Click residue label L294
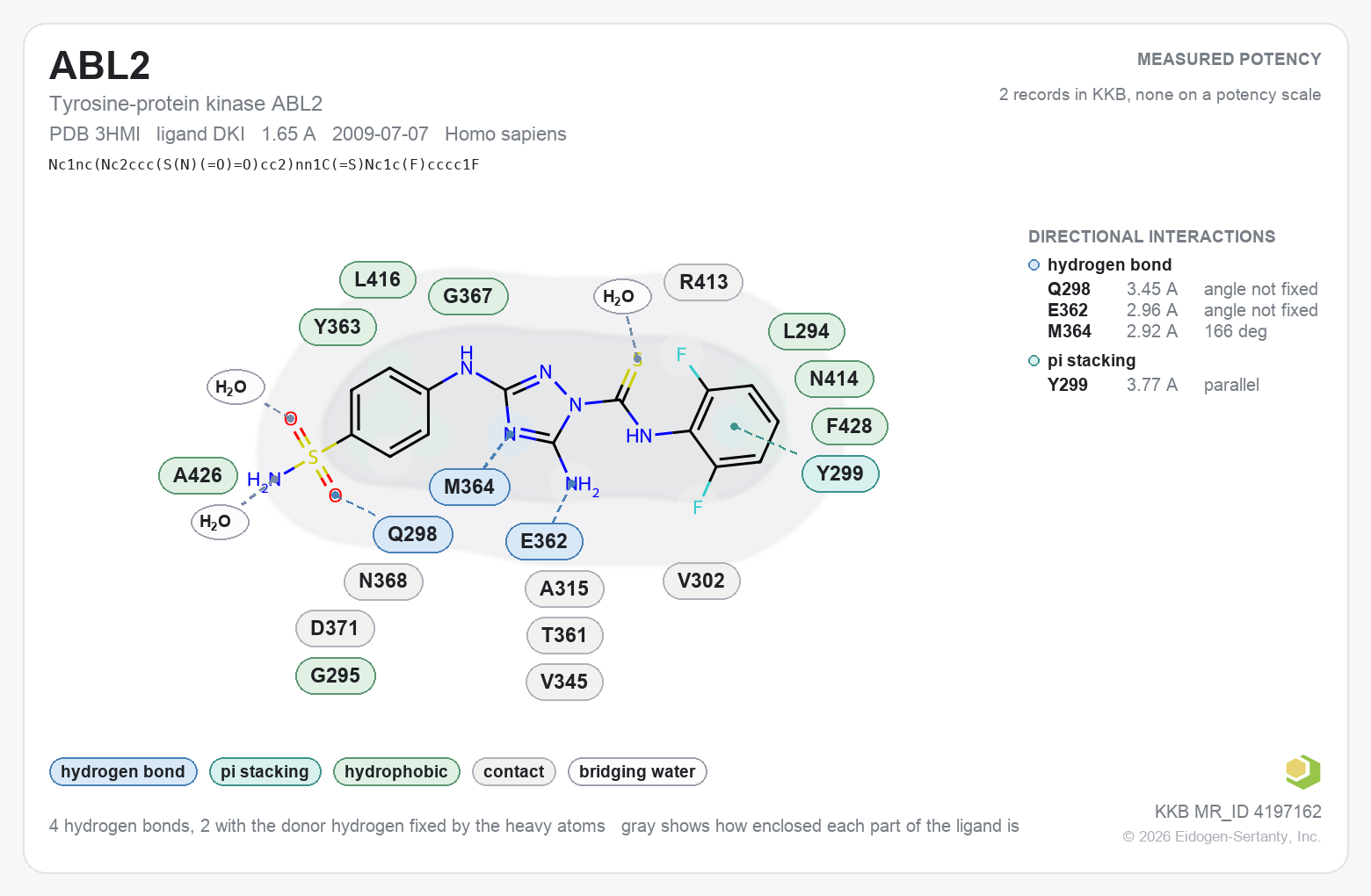This screenshot has width=1371, height=896. coord(807,332)
